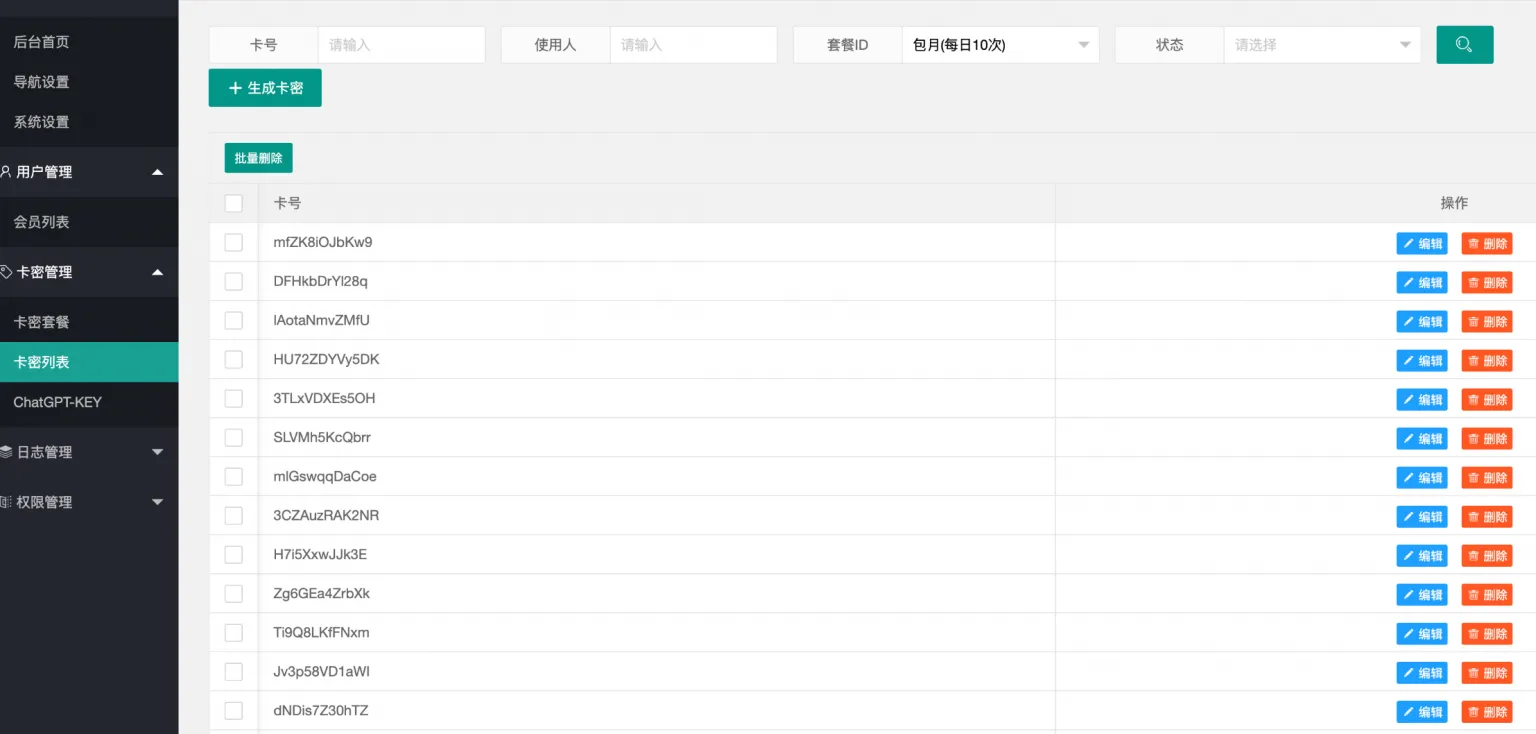Edit card SLVMh5KcQbrr
This screenshot has width=1536, height=734.
[1422, 438]
